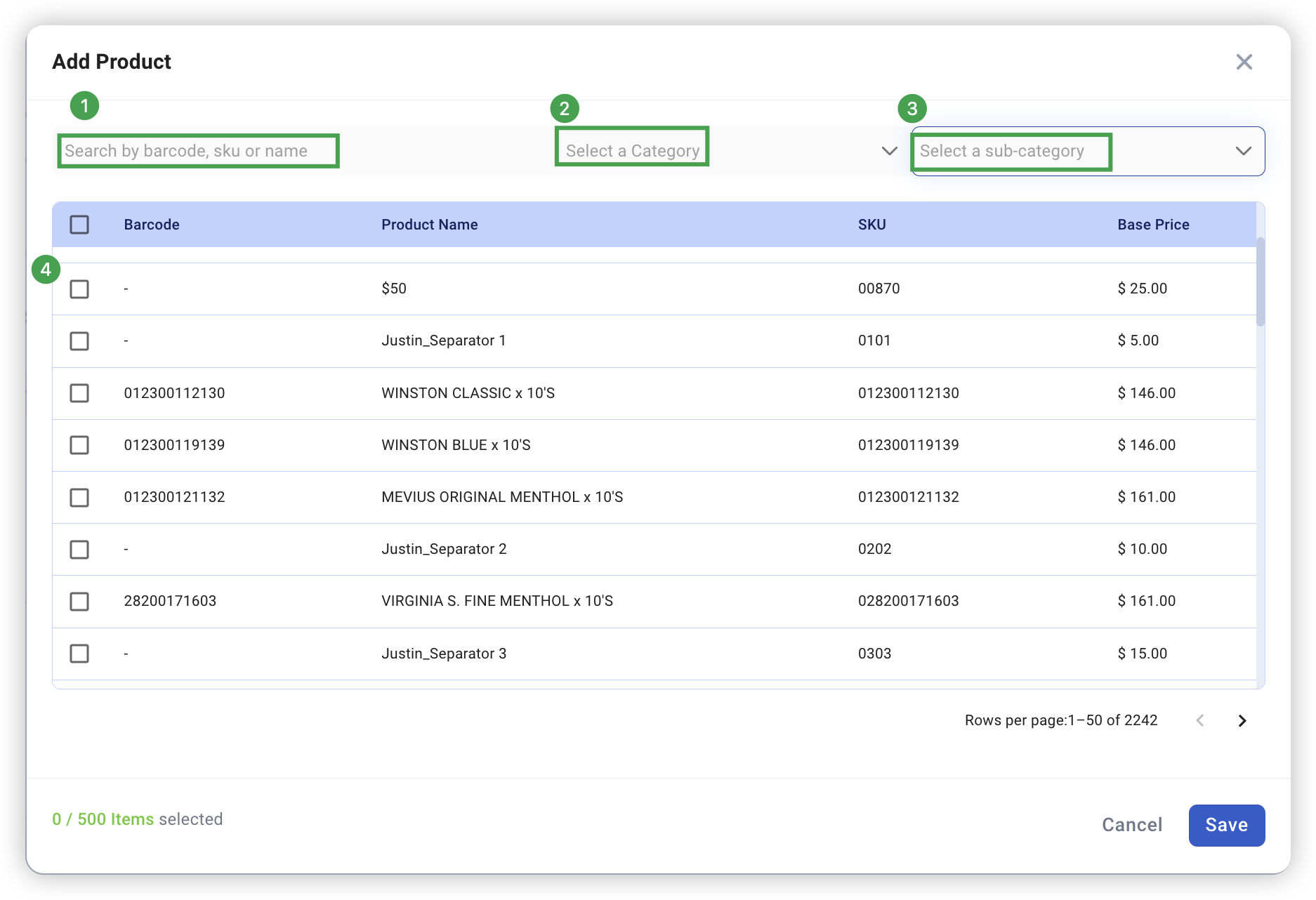Click SKU 0101 cell
The width and height of the screenshot is (1316, 900).
(874, 340)
